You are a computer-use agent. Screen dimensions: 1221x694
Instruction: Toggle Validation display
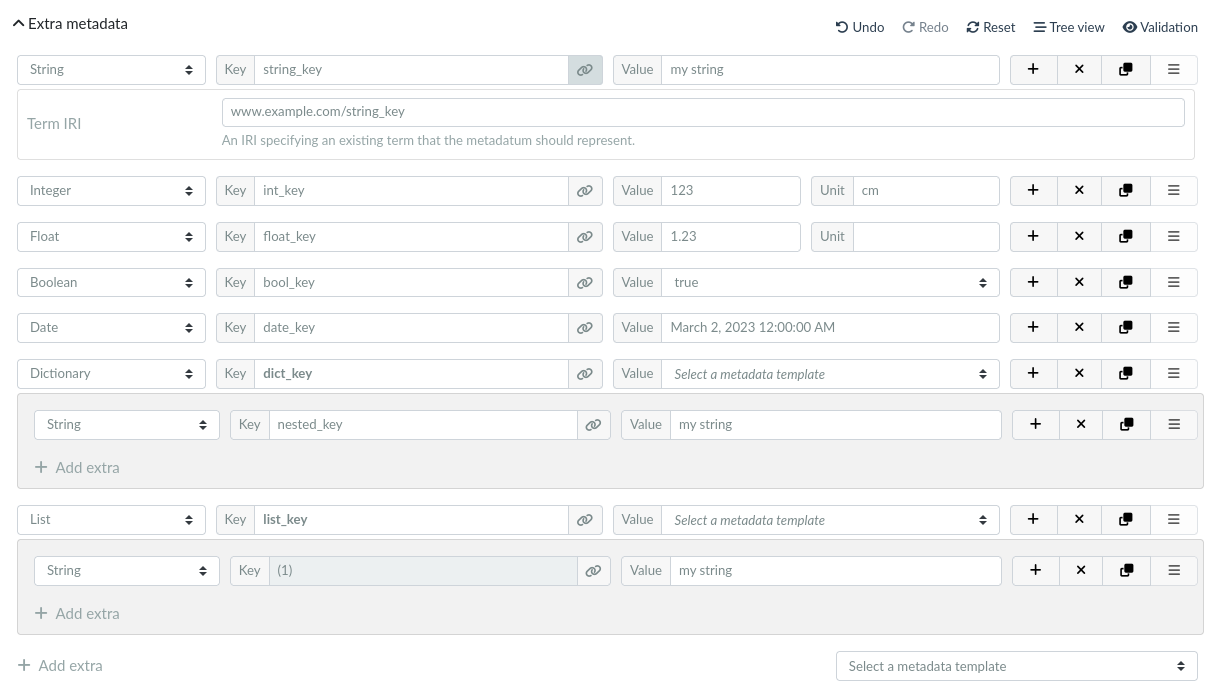pyautogui.click(x=1160, y=27)
